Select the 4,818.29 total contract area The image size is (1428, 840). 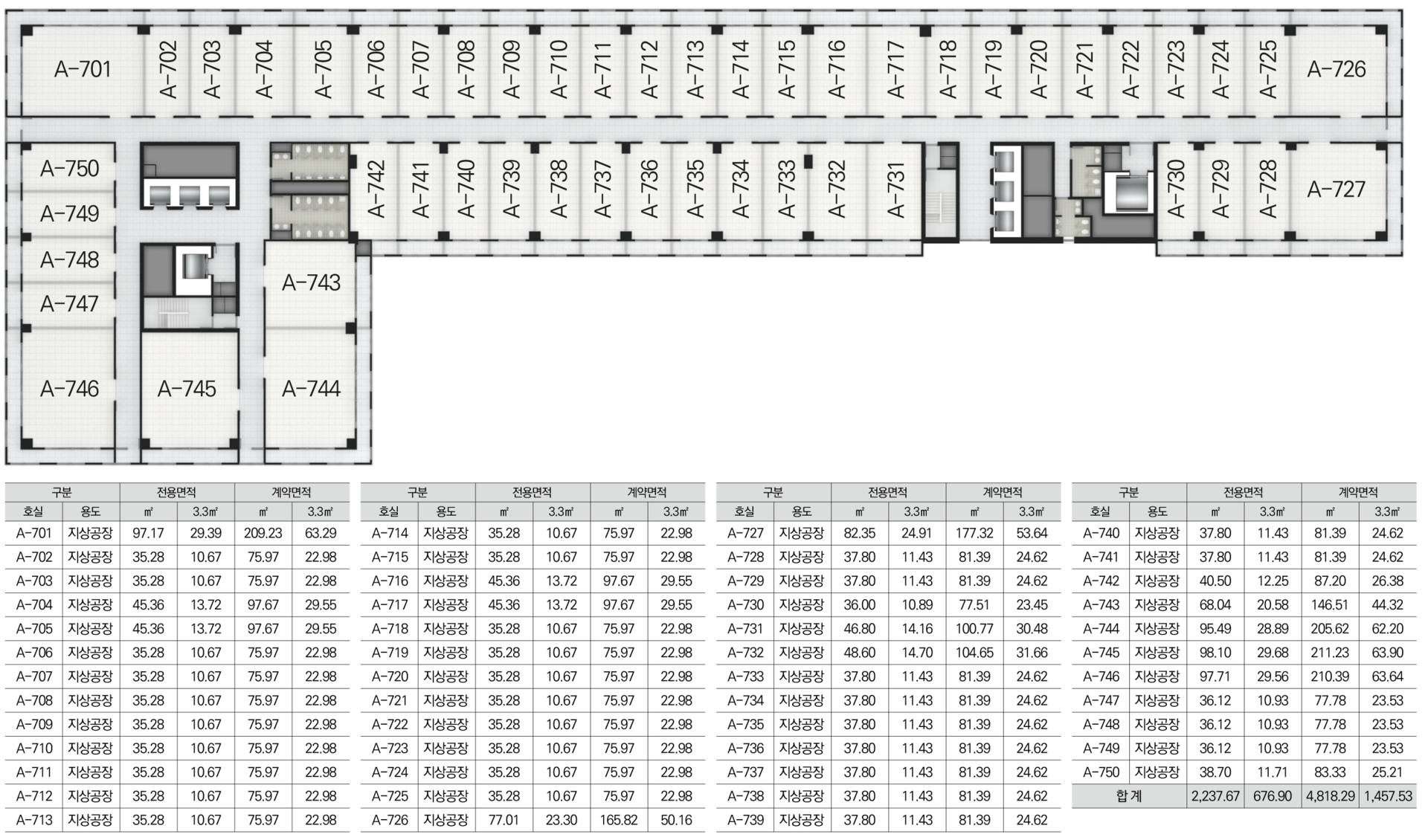(x=1331, y=796)
